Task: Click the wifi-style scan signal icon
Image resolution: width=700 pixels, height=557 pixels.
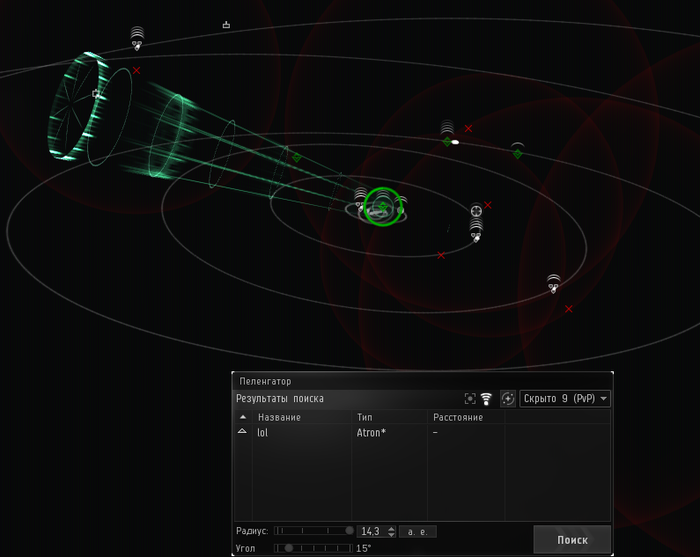Action: point(486,398)
